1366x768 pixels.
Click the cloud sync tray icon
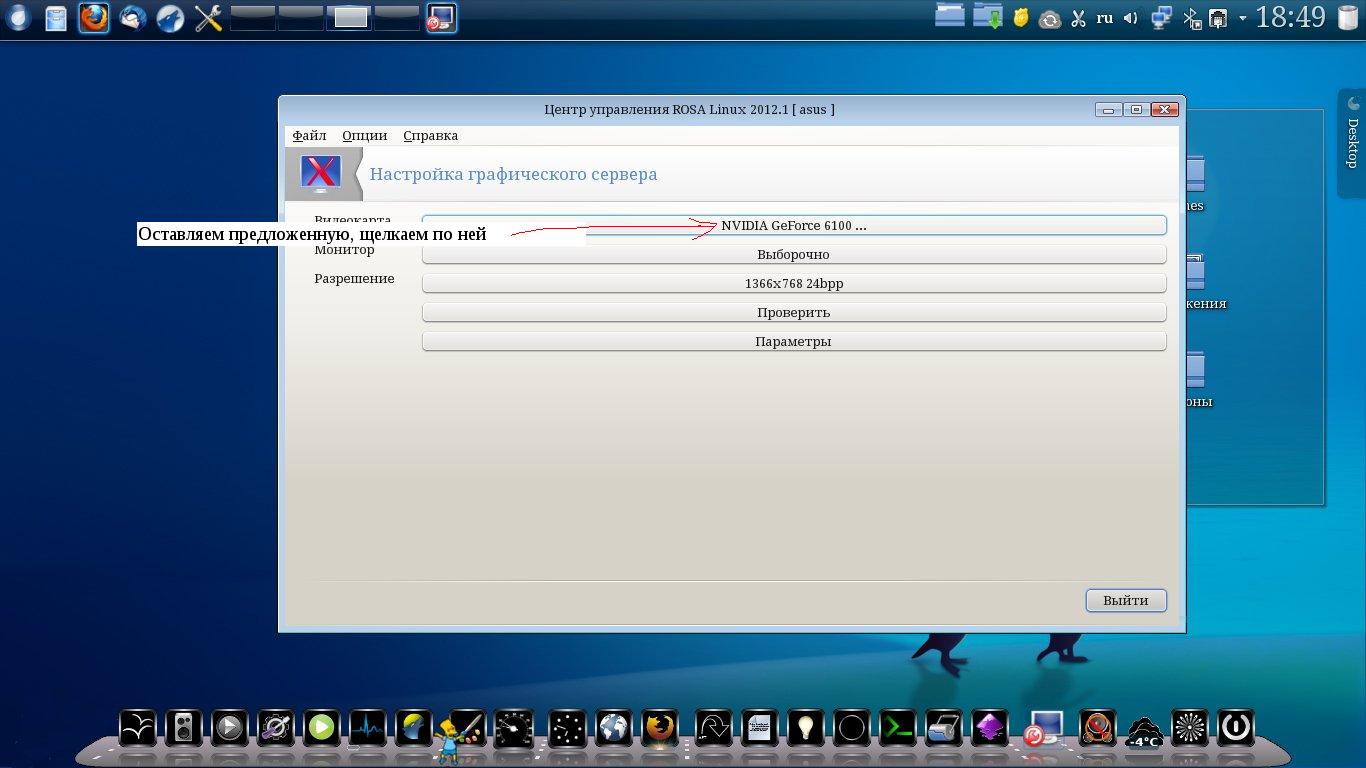(1050, 19)
